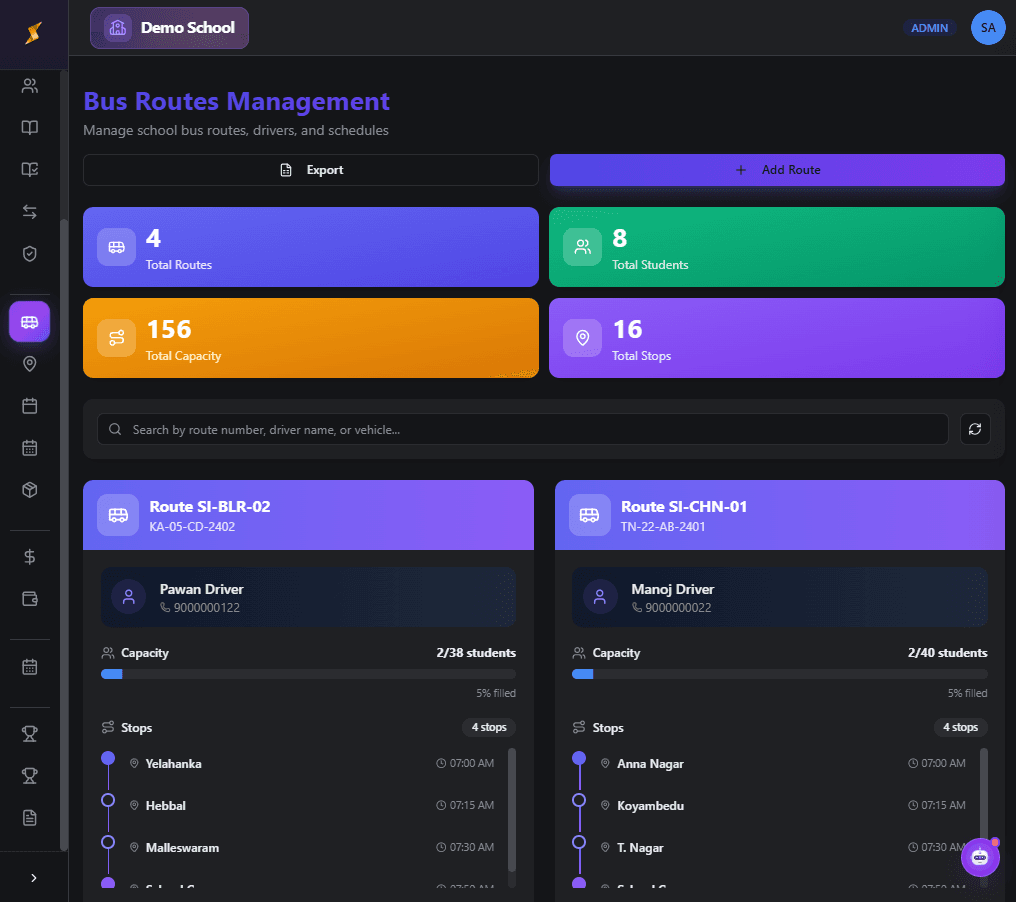
Task: Open the users sidebar icon
Action: pyautogui.click(x=30, y=86)
